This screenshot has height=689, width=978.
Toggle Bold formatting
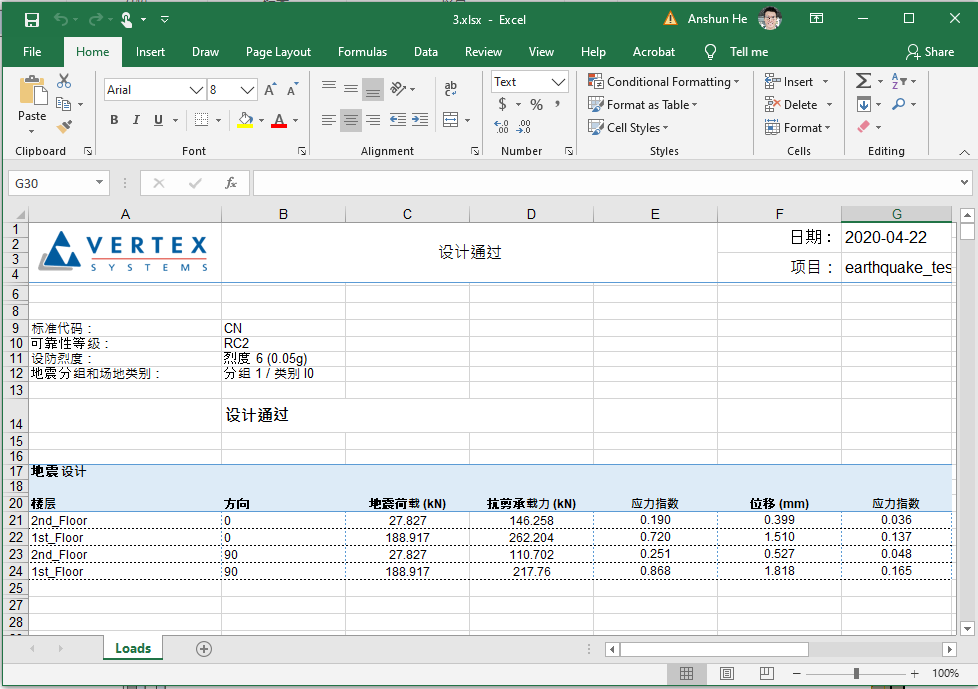114,120
